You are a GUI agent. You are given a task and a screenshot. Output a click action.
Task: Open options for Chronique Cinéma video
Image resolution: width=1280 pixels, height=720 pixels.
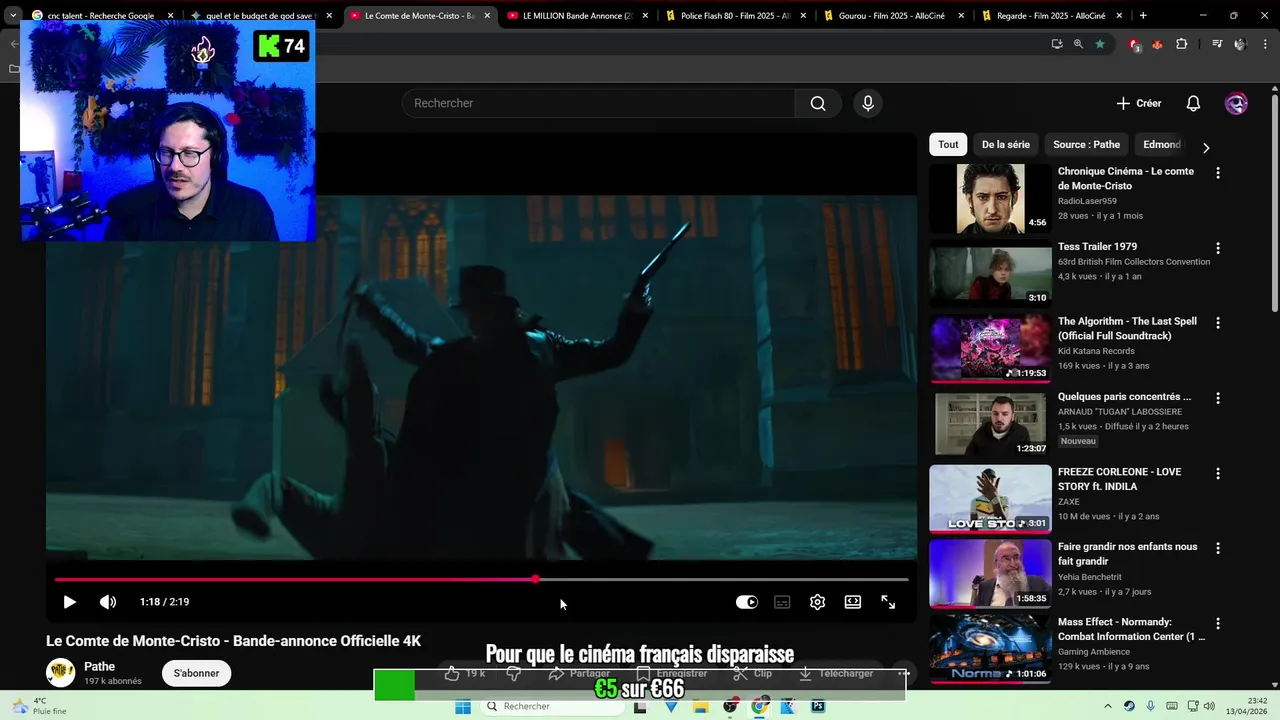[1217, 173]
